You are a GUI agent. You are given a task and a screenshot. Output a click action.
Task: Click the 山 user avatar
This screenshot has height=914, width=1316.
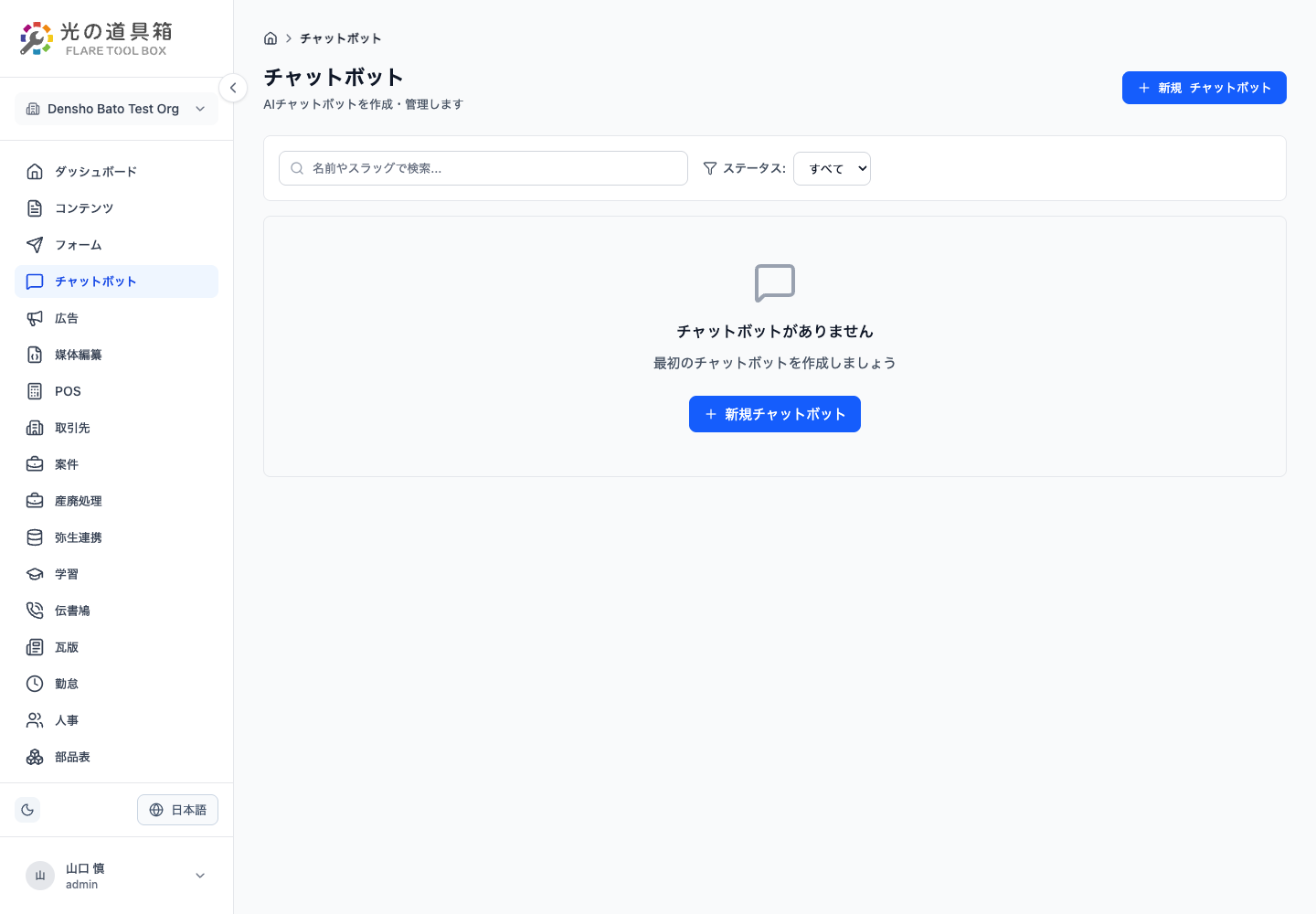click(40, 876)
